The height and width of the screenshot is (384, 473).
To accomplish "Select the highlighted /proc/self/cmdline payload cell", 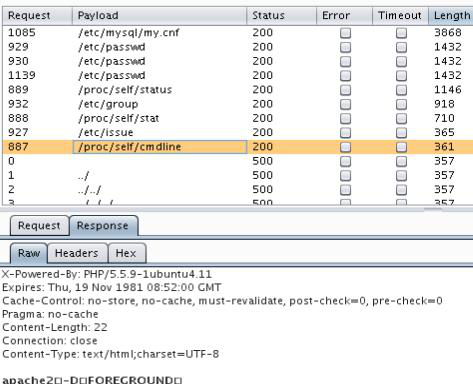I will pos(160,147).
